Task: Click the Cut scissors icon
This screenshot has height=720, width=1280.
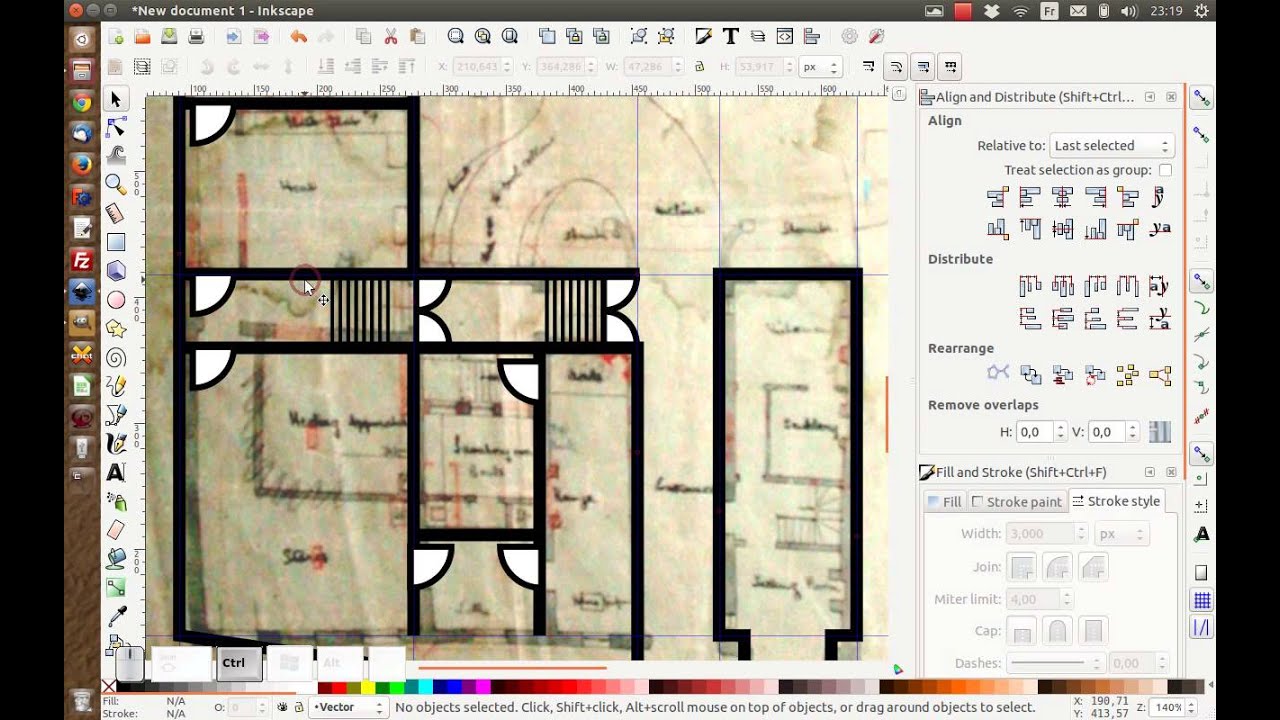Action: 390,37
